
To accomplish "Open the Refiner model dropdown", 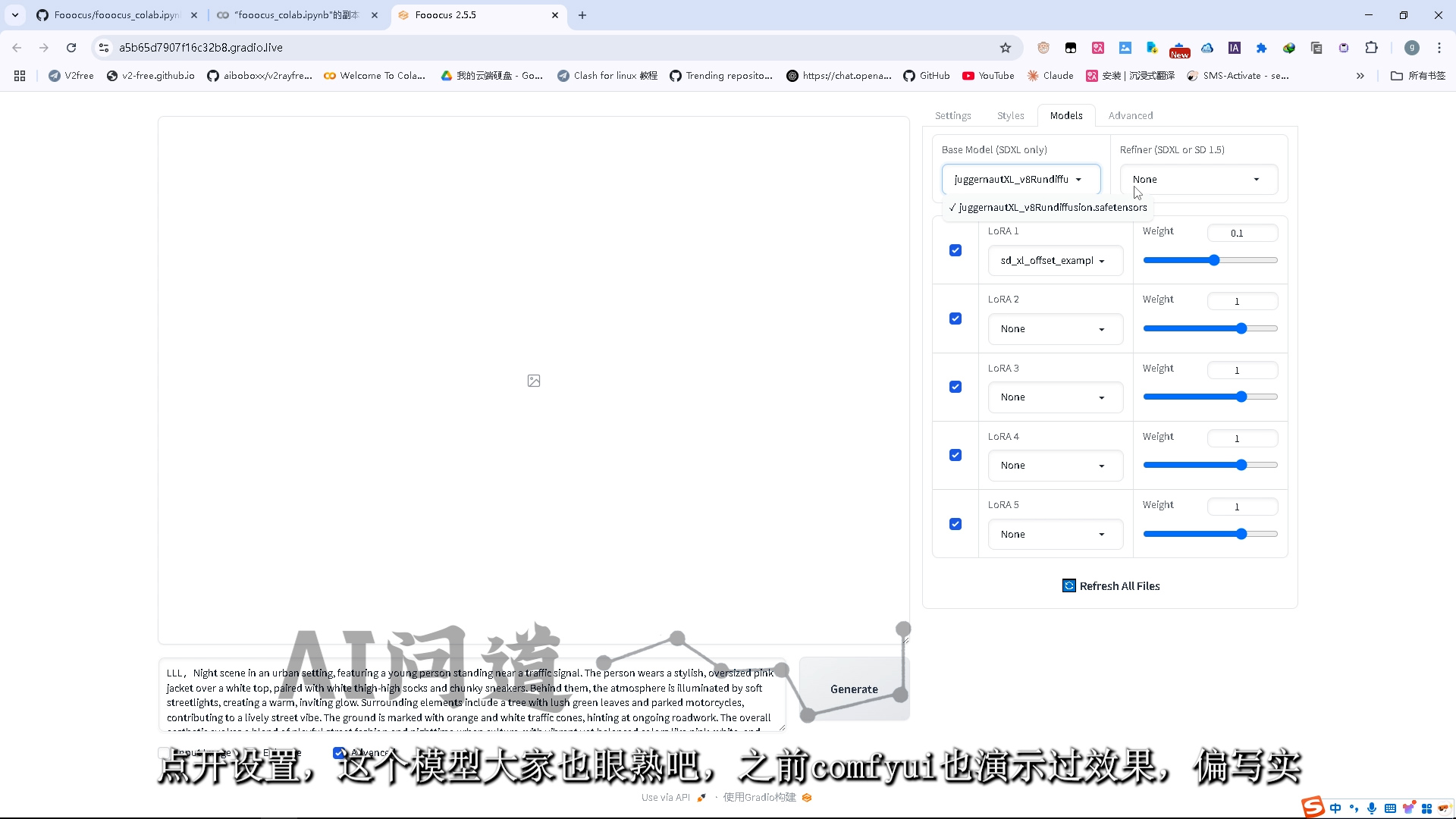I will click(x=1198, y=180).
